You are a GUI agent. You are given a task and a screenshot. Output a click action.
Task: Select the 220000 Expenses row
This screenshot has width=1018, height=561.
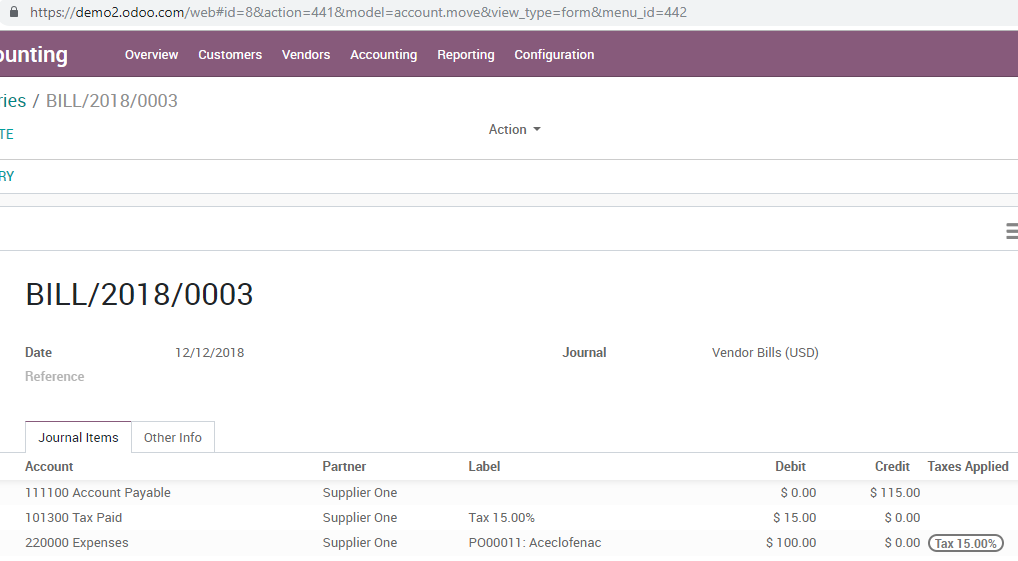pyautogui.click(x=509, y=543)
